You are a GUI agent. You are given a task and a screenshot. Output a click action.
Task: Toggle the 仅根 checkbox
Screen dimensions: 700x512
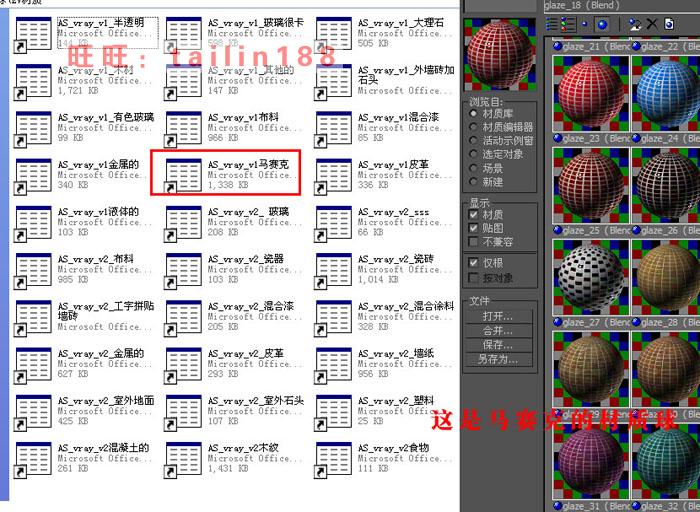(474, 263)
